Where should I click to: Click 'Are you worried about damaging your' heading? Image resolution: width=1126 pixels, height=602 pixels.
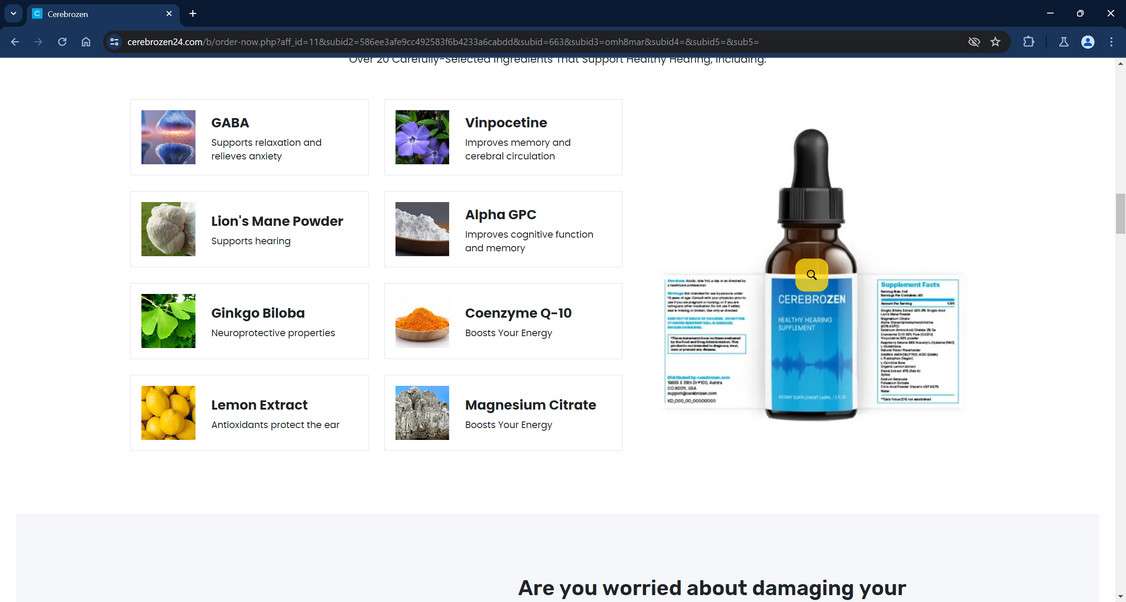coord(712,588)
